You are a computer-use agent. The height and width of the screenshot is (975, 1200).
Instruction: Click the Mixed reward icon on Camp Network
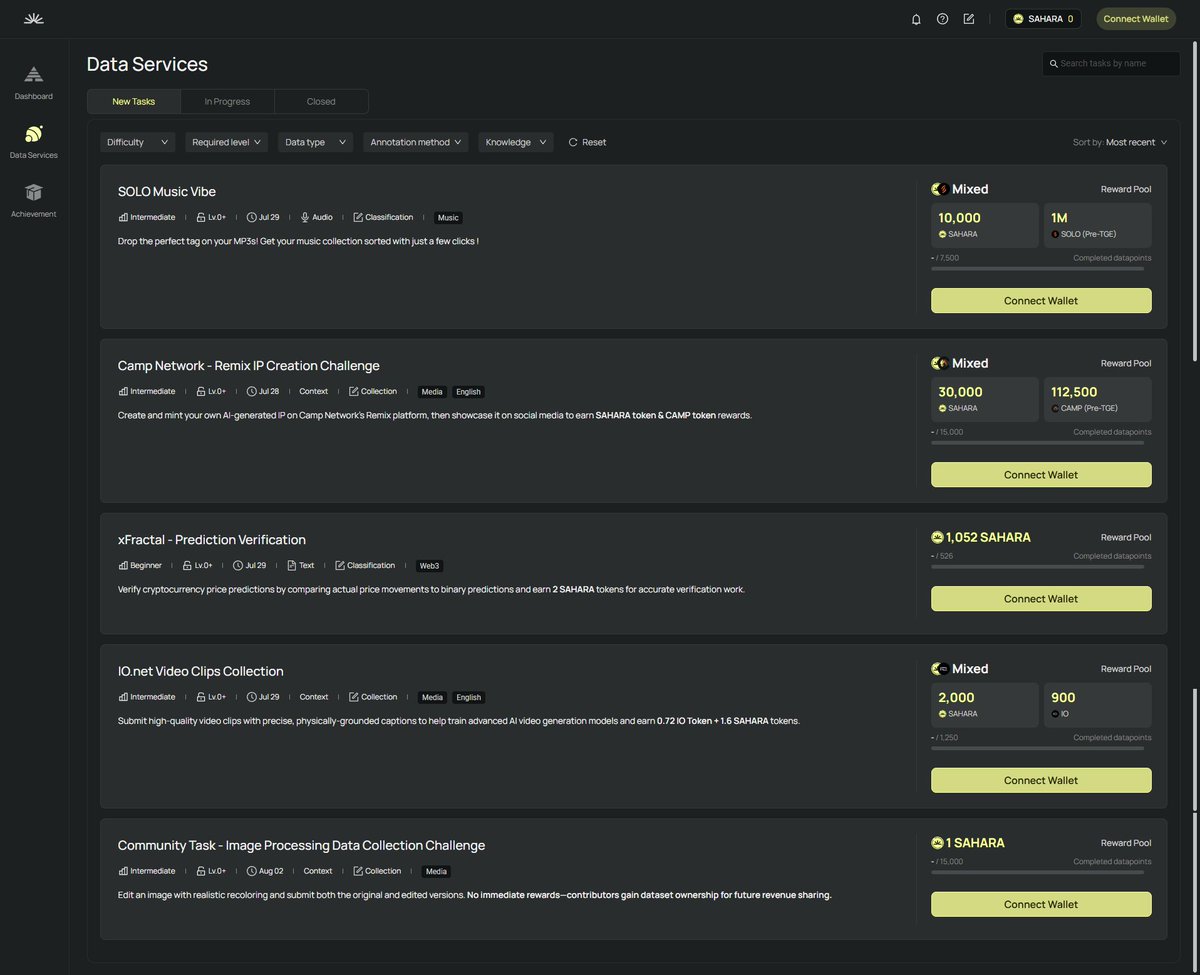[x=940, y=363]
